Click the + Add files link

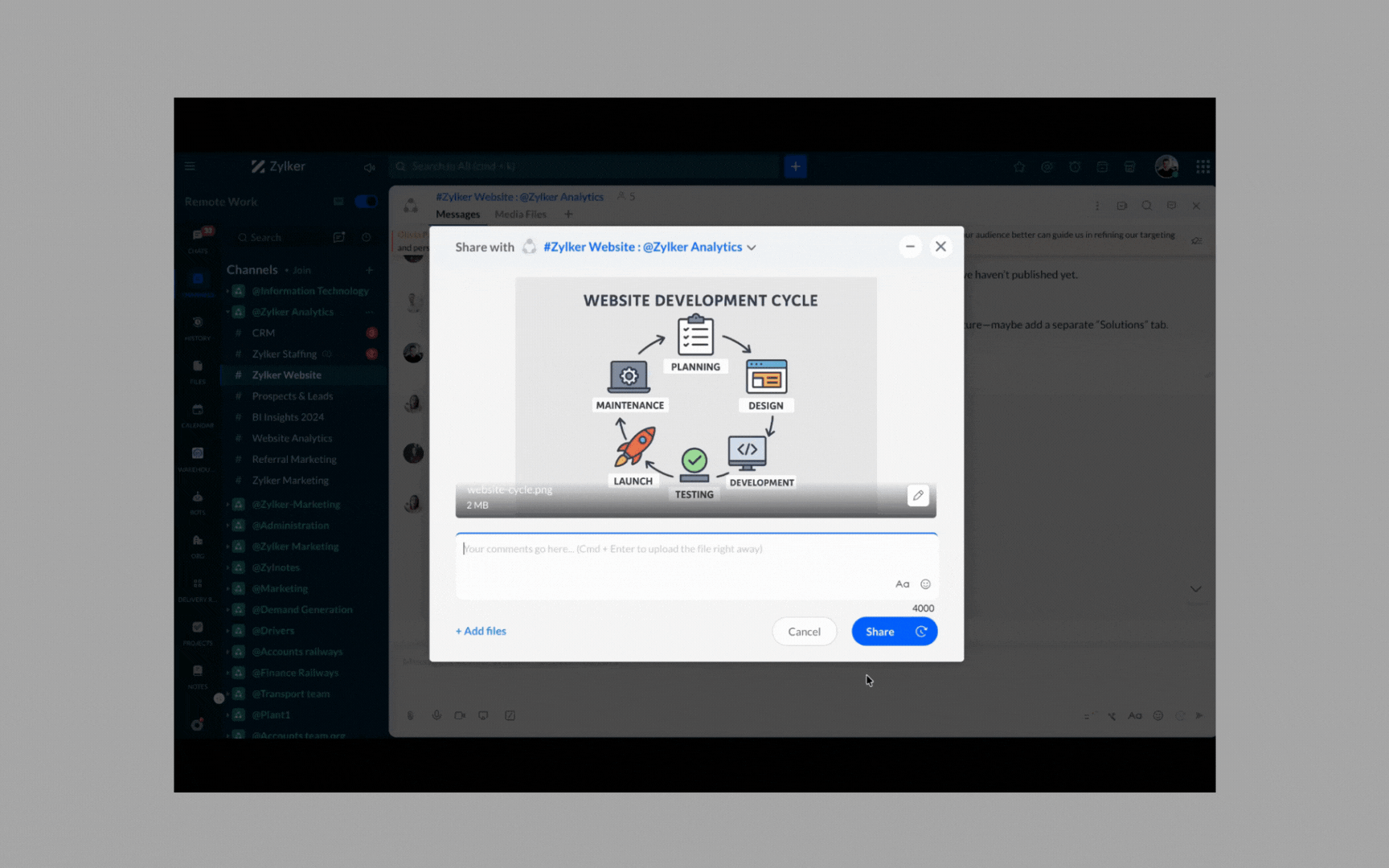(x=481, y=632)
